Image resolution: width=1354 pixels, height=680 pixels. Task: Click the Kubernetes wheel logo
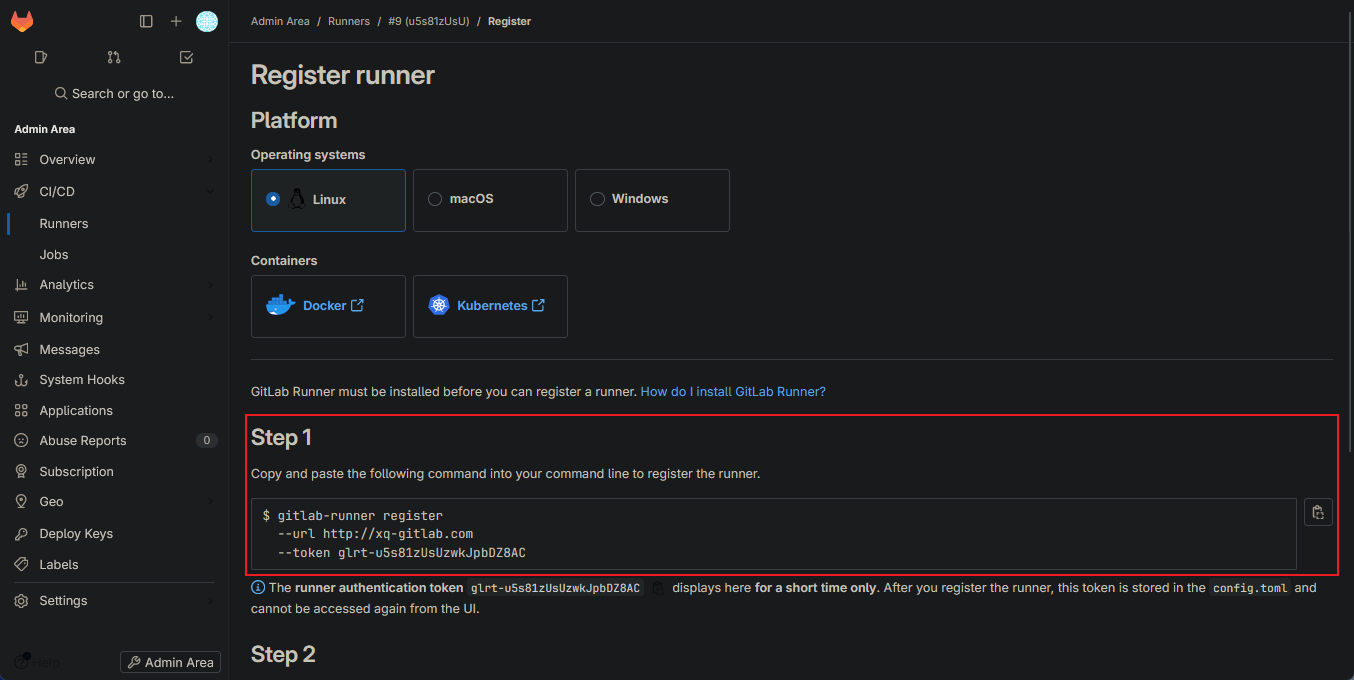click(x=439, y=305)
